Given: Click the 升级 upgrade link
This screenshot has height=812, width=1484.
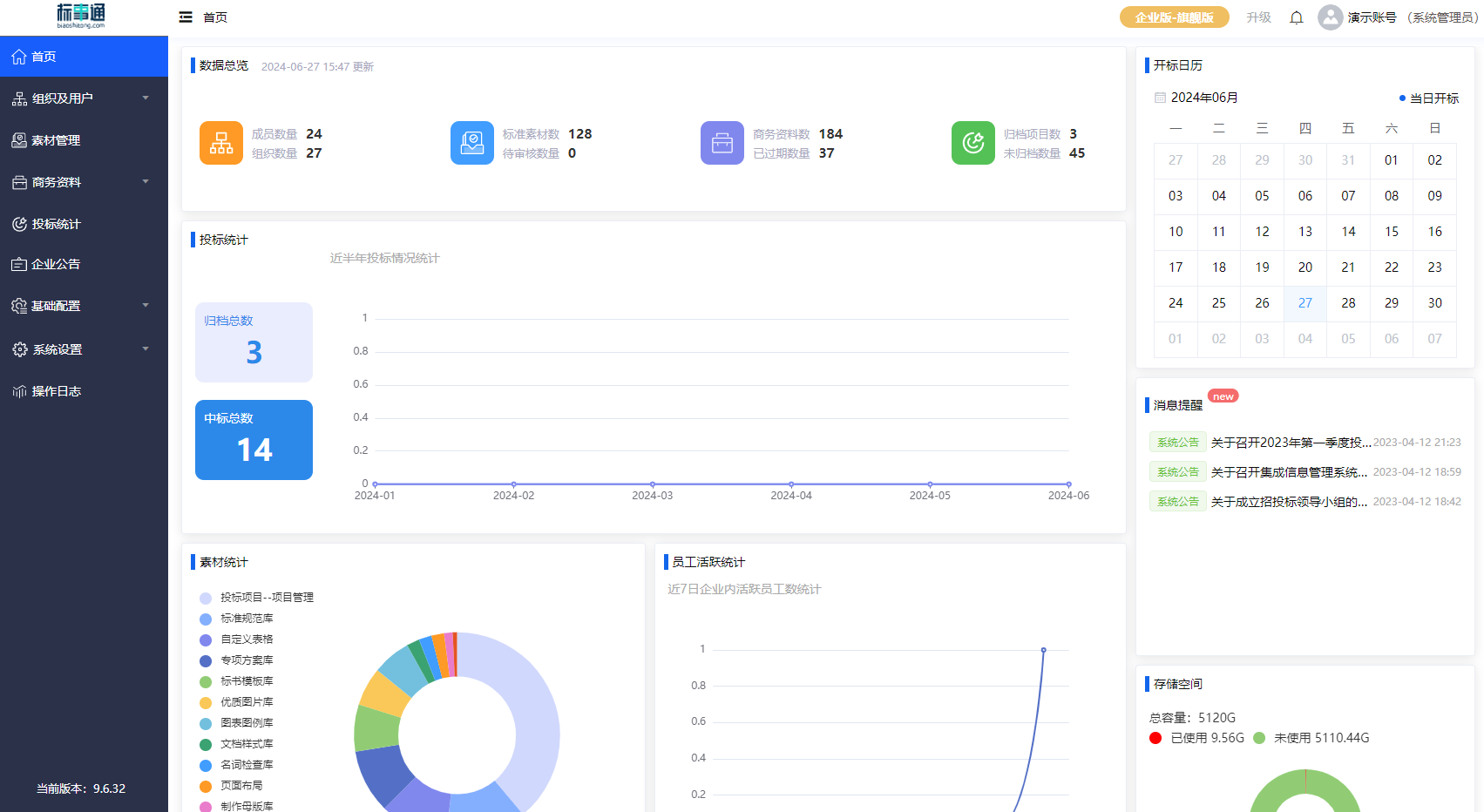Looking at the screenshot, I should pos(1259,17).
